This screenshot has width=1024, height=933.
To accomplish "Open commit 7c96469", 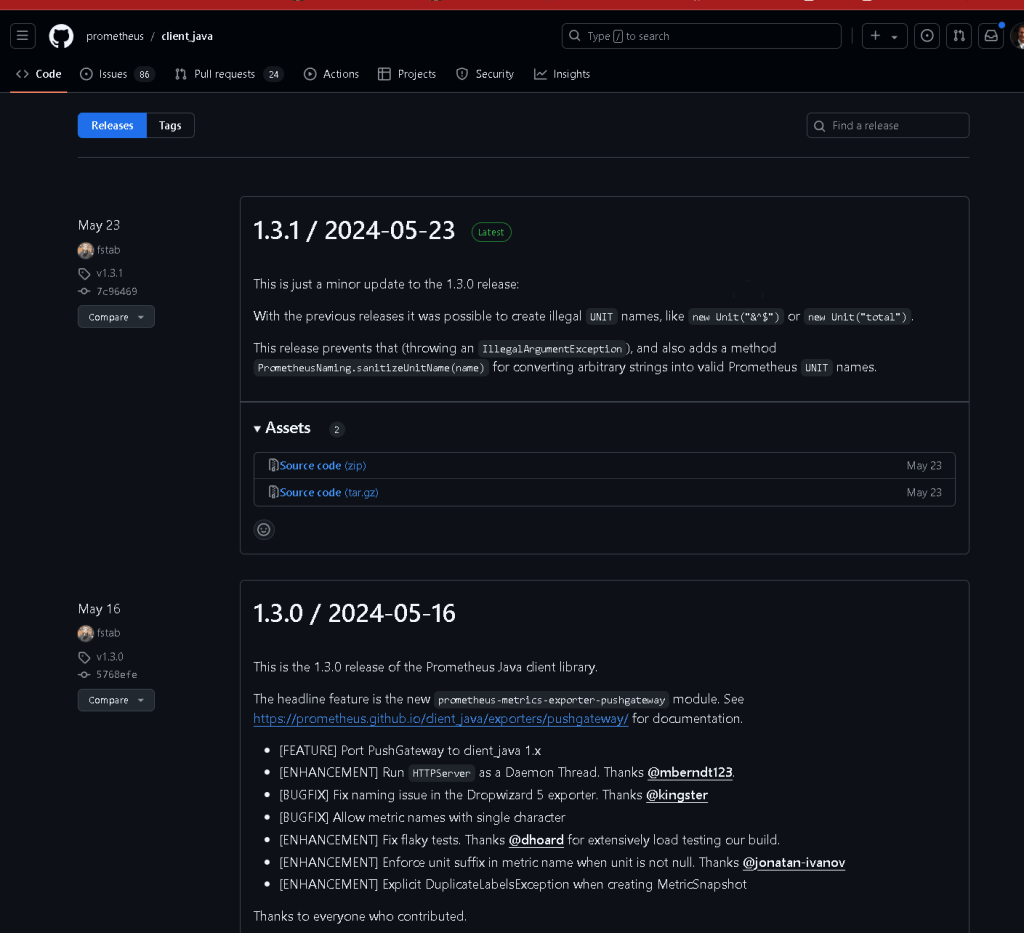I will click(117, 291).
